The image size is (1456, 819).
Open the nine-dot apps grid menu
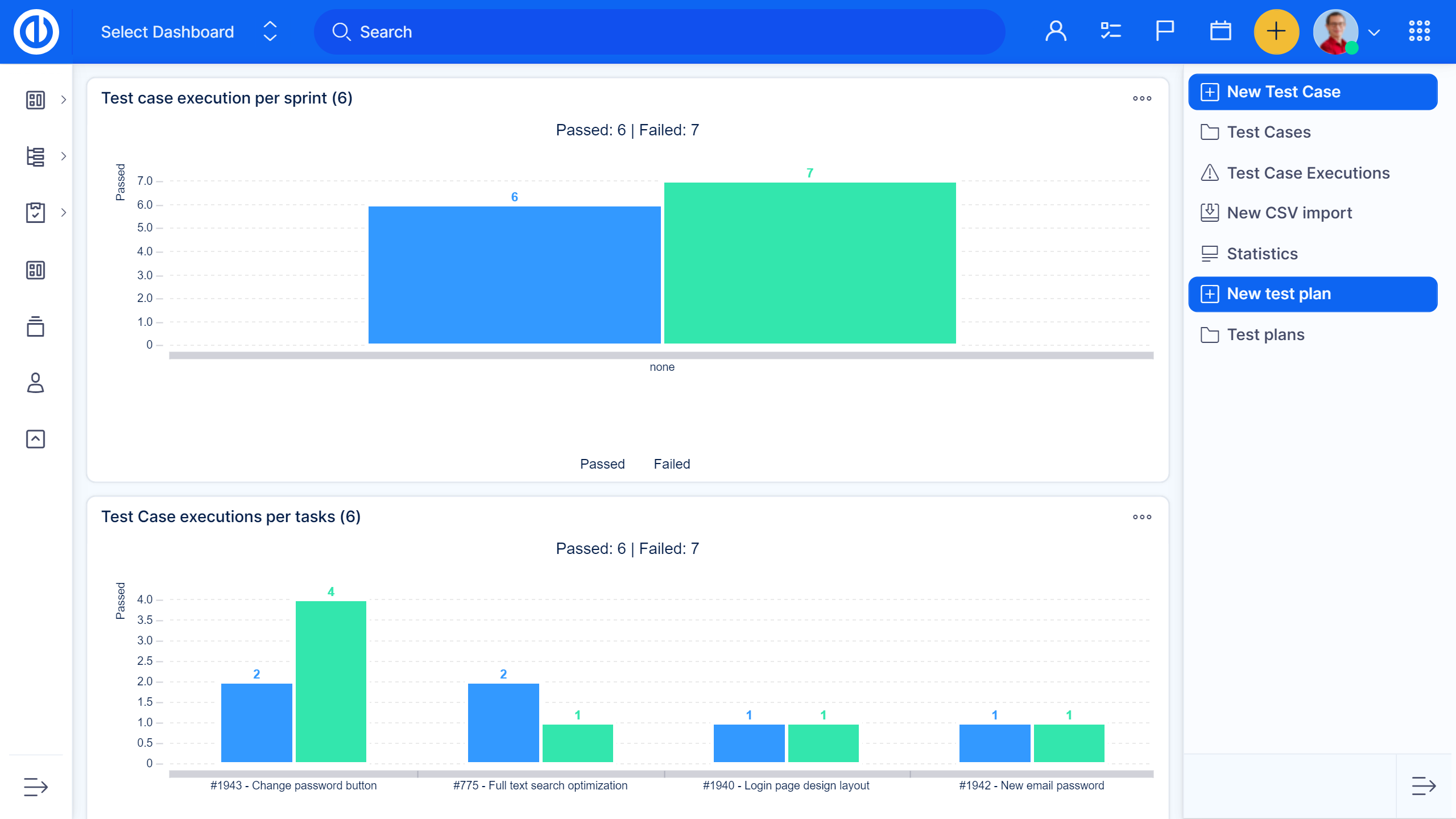click(1419, 32)
